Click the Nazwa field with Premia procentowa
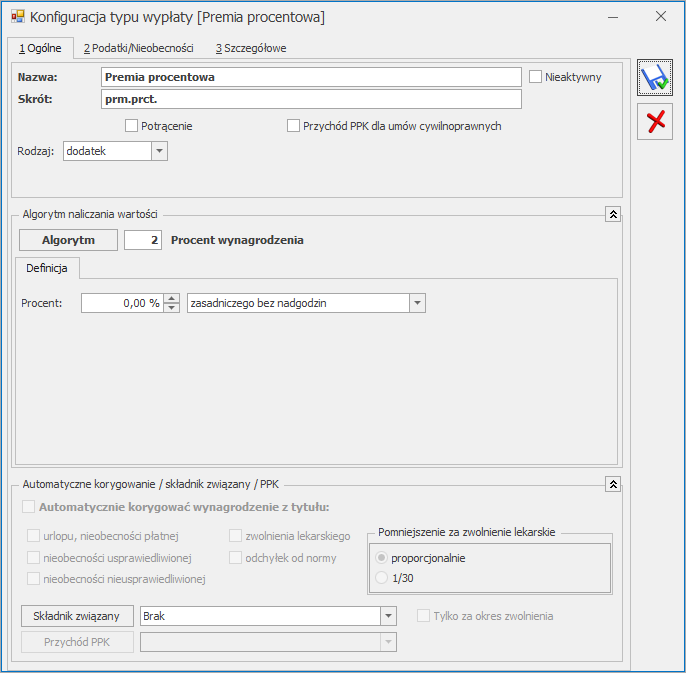 click(311, 77)
